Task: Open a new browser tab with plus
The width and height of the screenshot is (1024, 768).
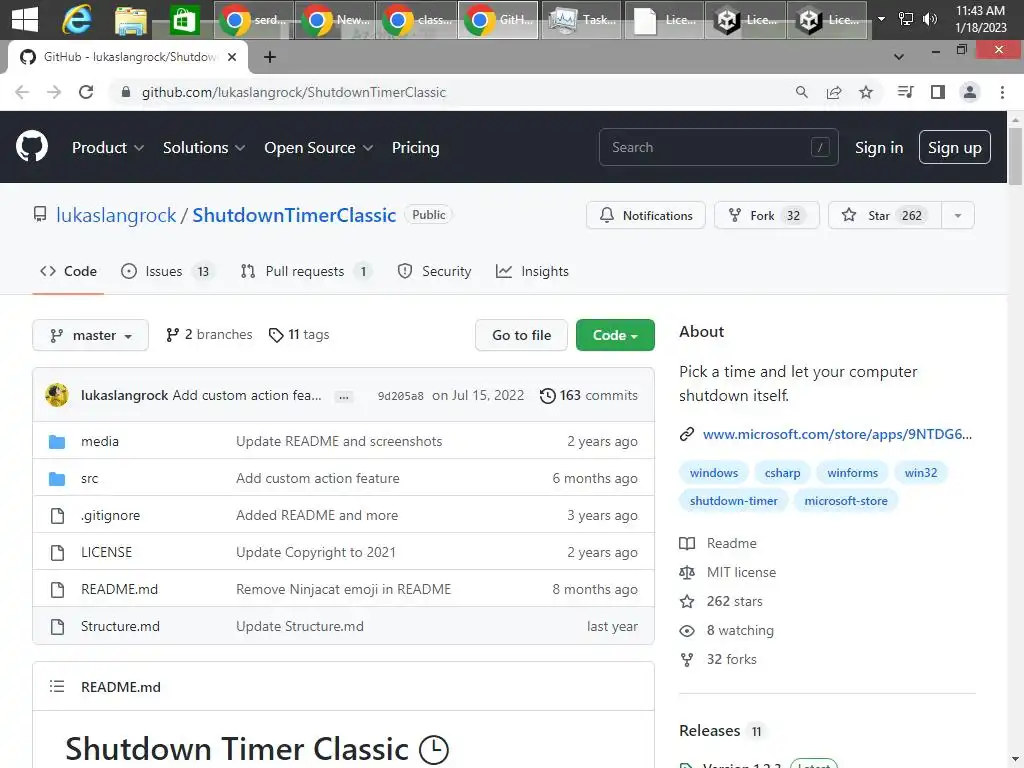Action: (270, 57)
